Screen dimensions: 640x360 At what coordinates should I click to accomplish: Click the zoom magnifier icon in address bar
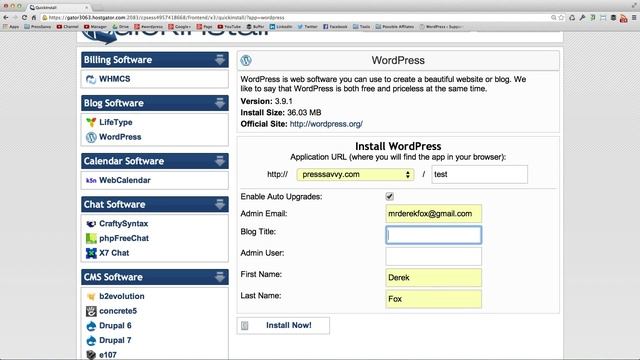pyautogui.click(x=553, y=18)
